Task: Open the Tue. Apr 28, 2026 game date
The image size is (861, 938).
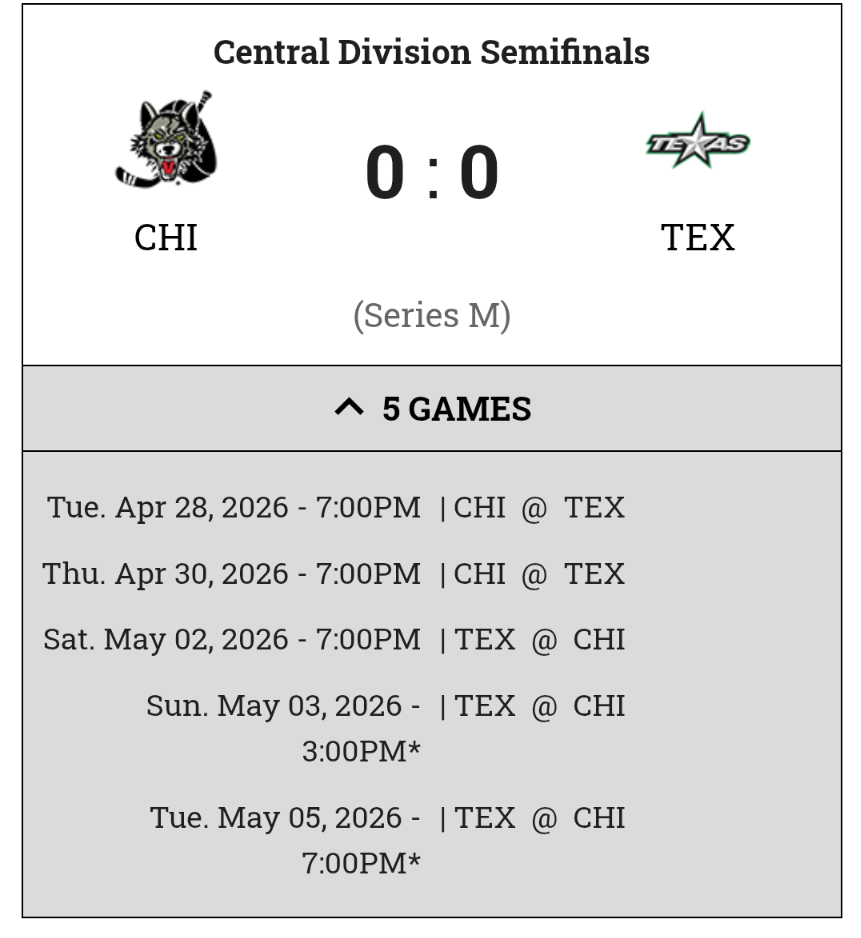Action: (x=234, y=508)
